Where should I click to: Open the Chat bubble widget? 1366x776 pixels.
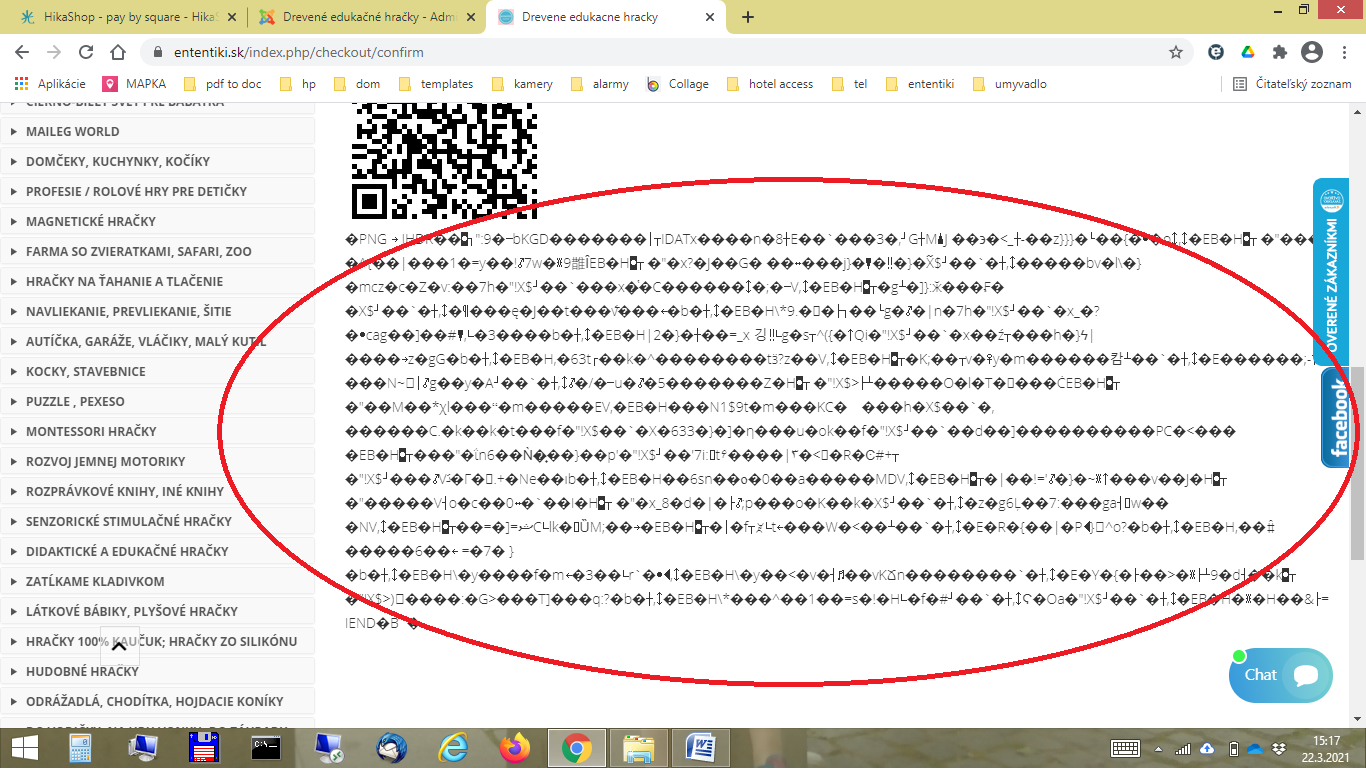pos(1281,675)
